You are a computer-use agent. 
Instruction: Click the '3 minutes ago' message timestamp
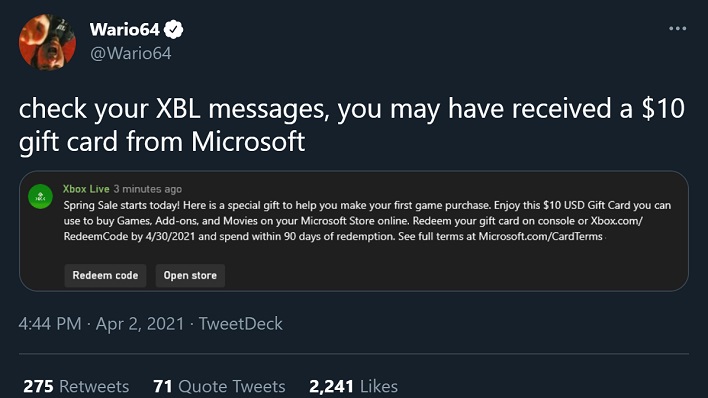tap(148, 189)
